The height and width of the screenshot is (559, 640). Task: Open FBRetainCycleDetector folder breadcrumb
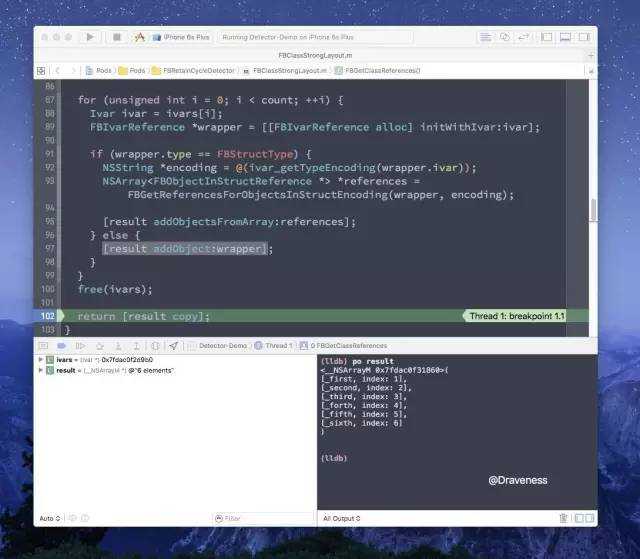click(193, 71)
